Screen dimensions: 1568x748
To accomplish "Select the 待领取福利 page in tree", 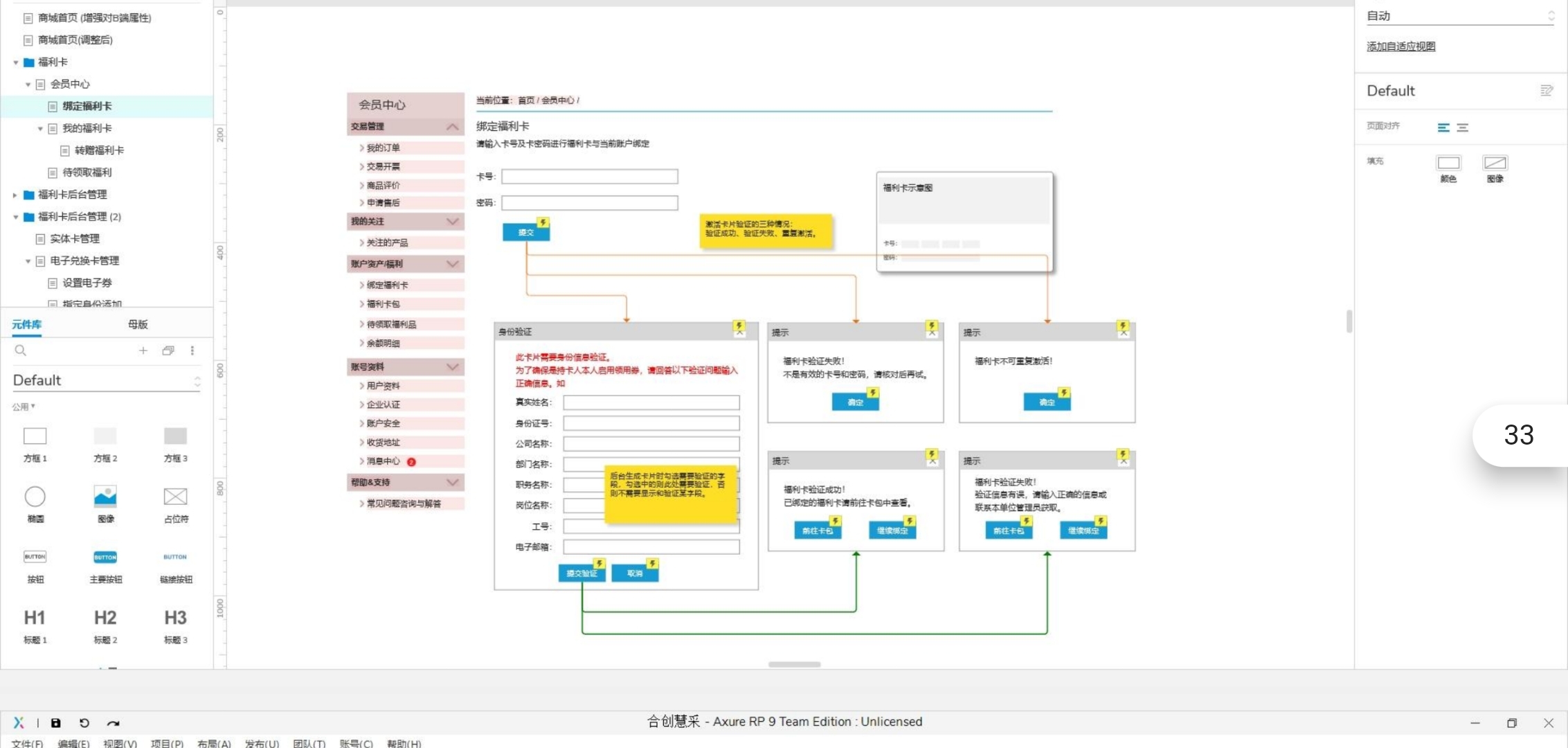I will click(87, 172).
